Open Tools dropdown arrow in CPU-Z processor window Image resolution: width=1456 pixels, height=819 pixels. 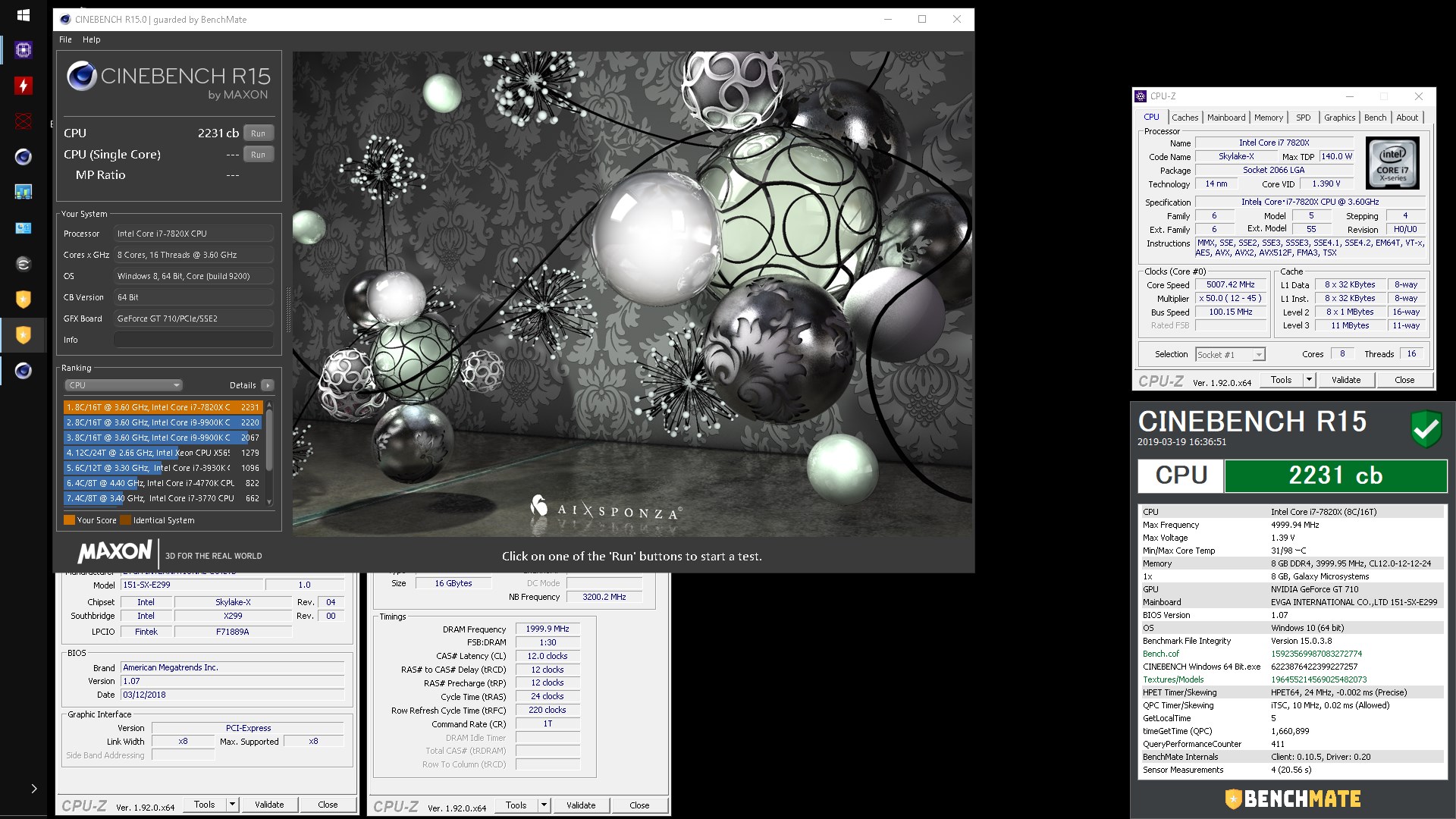pos(1308,380)
